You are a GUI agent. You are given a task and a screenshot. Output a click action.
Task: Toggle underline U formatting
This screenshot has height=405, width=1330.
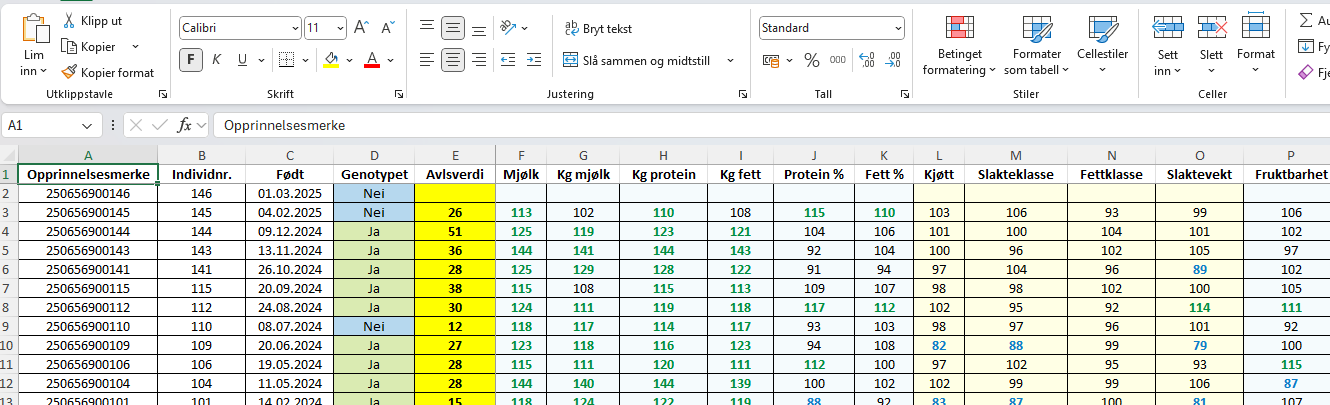[242, 60]
